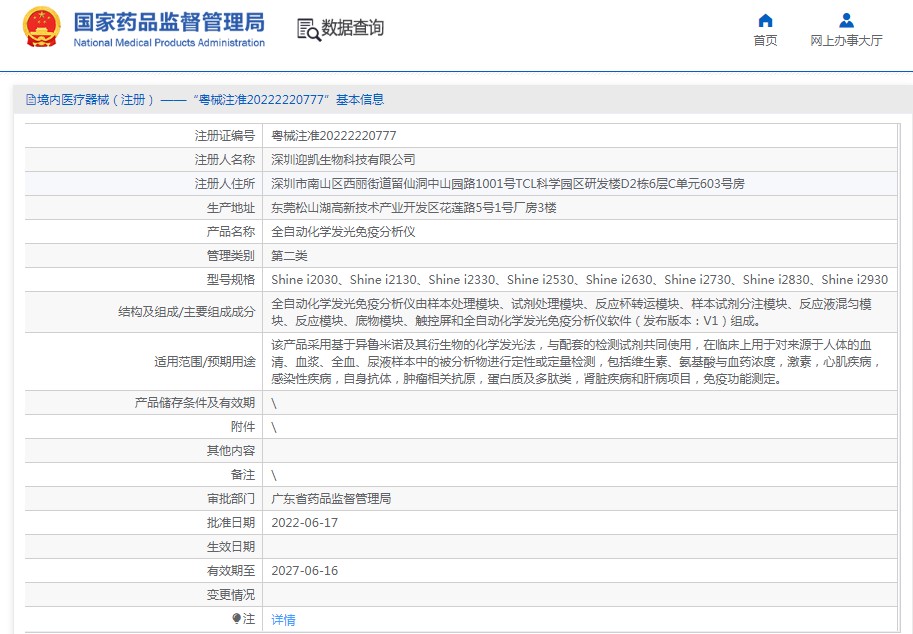Screen dimensions: 913x634
Task: Select management category value 第二类
Action: 289,256
